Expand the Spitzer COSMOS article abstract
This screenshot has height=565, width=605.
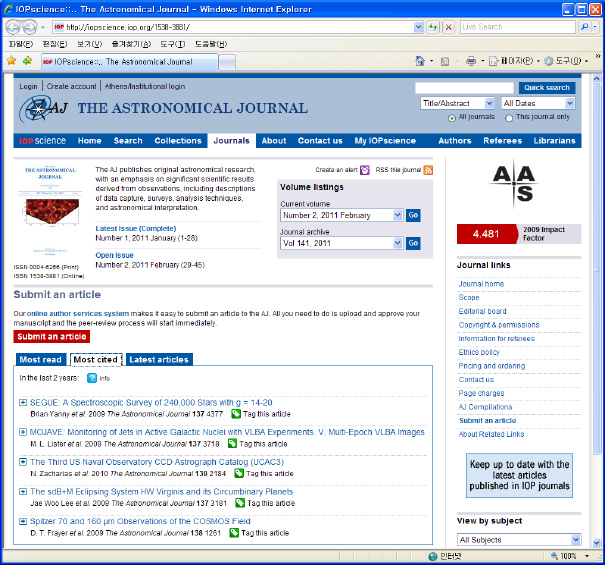coord(23,521)
